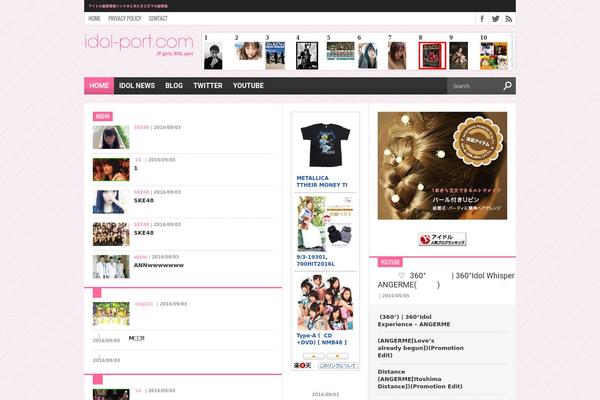Click the pearl hairpin advertisement banner
The image size is (600, 400).
pyautogui.click(x=442, y=166)
